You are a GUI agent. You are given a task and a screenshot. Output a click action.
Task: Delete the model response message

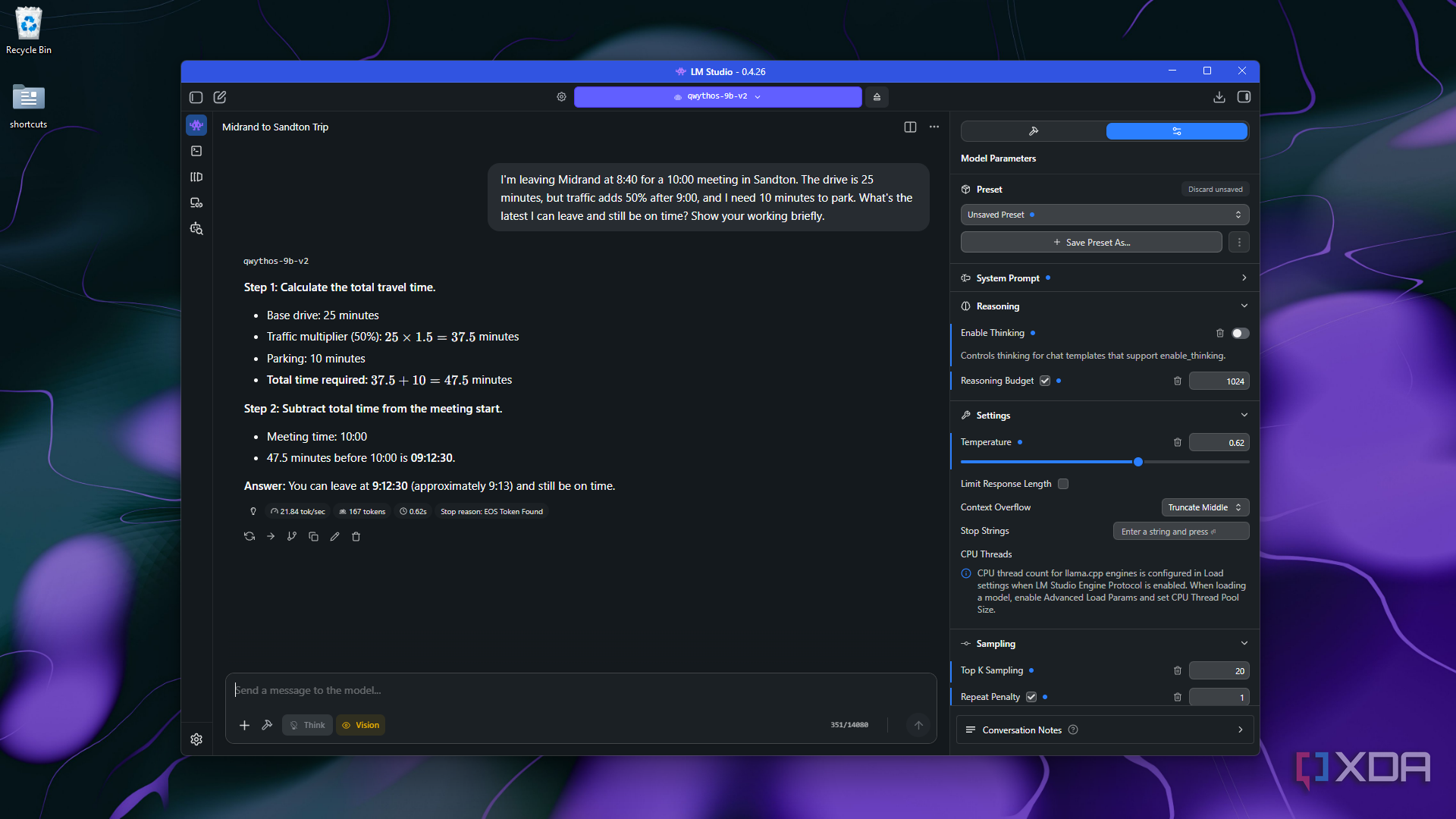[x=356, y=536]
